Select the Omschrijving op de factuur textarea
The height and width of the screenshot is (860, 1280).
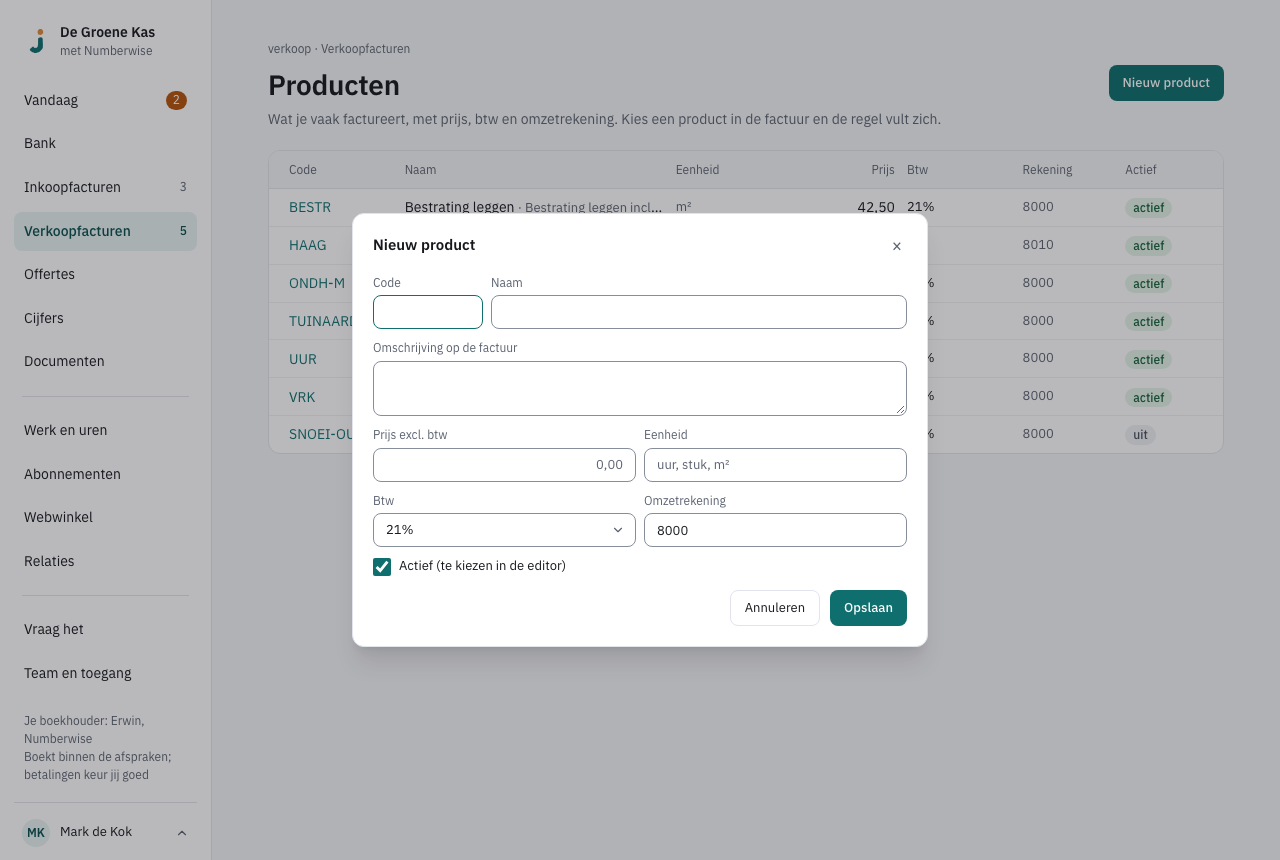point(640,388)
